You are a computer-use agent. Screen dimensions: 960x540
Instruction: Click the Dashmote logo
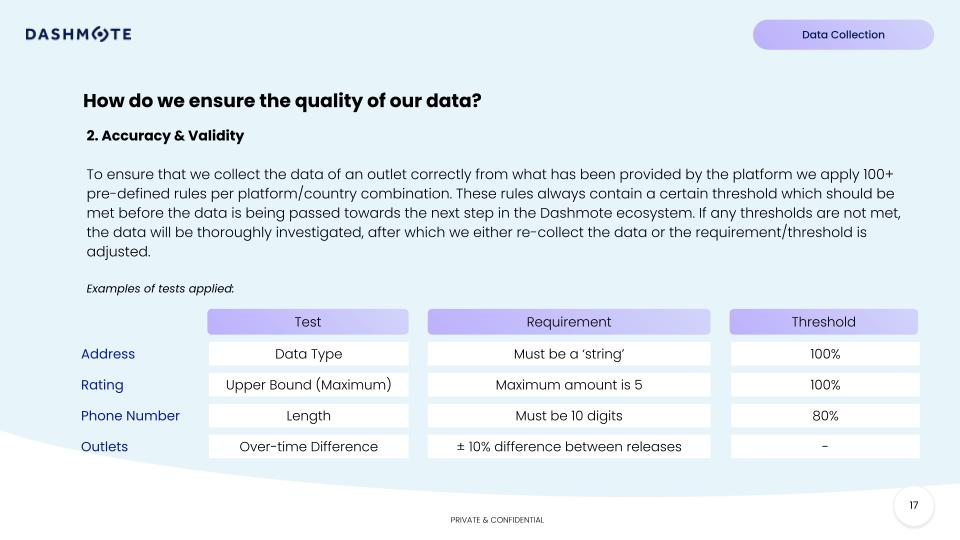click(x=78, y=35)
